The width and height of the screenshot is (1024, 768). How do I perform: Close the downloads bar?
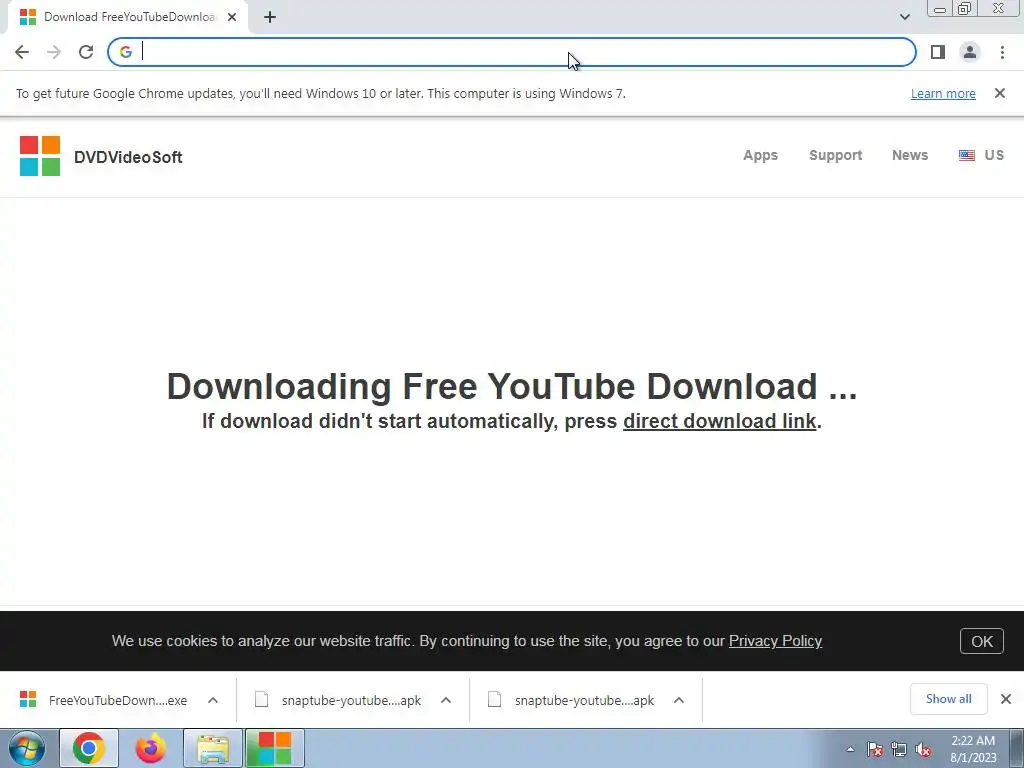[1006, 699]
